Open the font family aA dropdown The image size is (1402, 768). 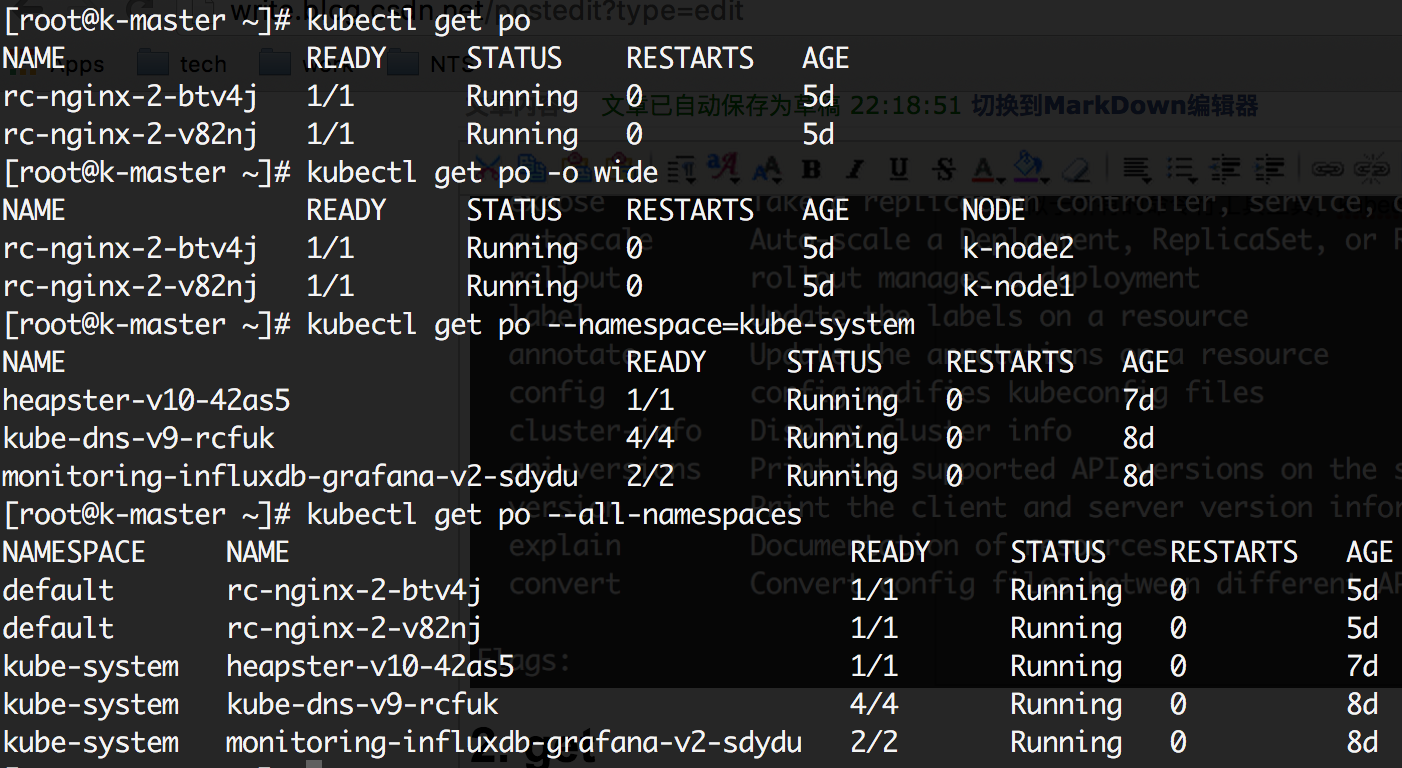[722, 169]
